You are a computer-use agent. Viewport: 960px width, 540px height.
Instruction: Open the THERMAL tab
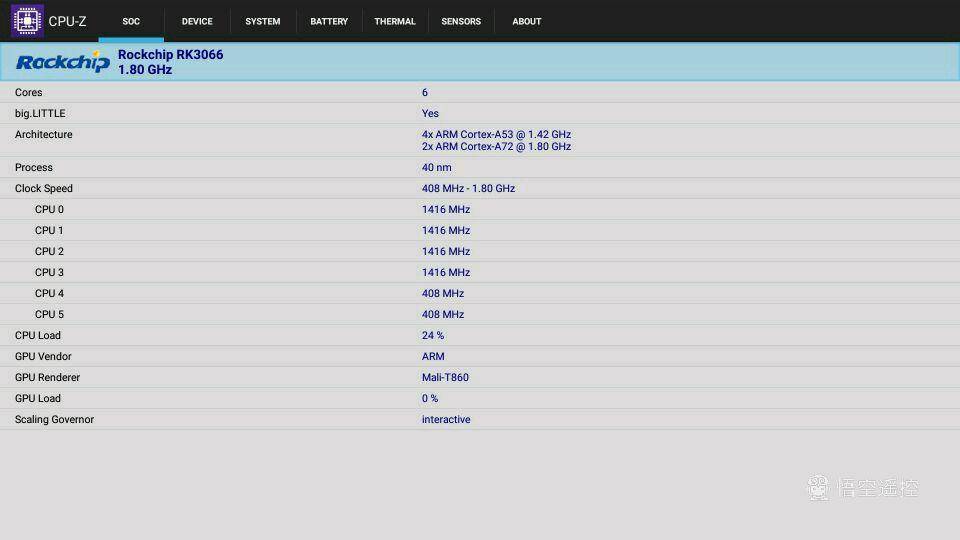[395, 21]
